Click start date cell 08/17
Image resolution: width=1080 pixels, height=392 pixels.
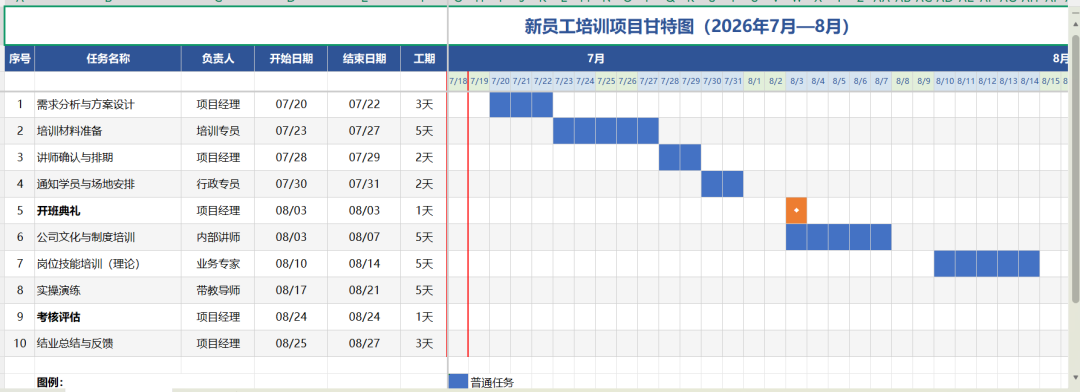click(x=291, y=290)
